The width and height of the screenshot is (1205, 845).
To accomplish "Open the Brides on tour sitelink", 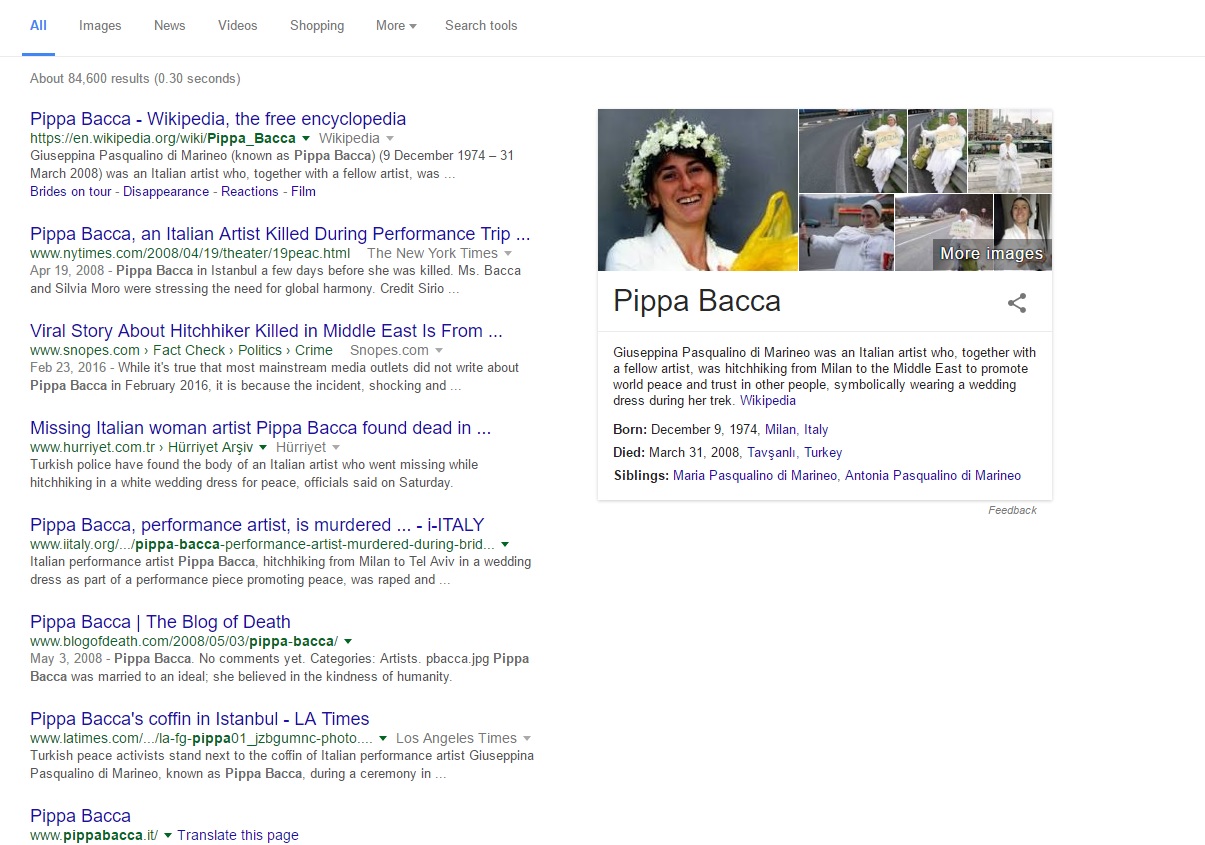I will [x=71, y=191].
